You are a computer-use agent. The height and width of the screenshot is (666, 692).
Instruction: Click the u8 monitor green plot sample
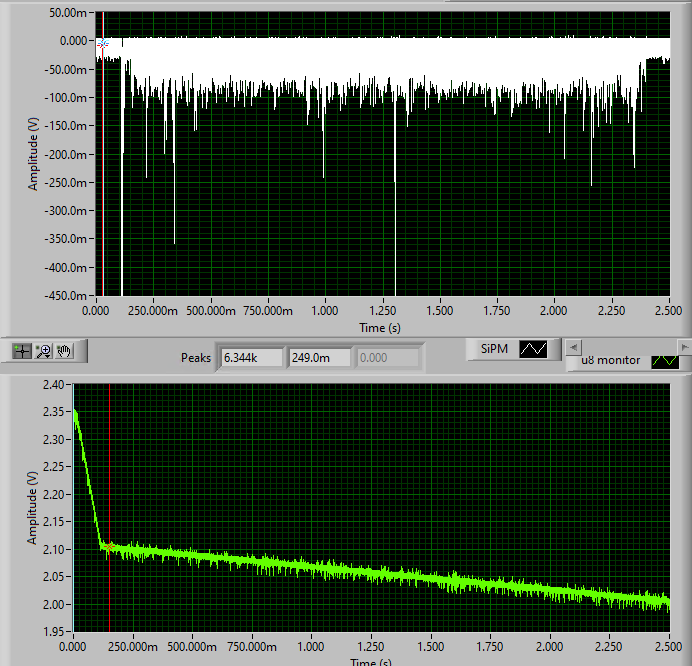click(665, 361)
